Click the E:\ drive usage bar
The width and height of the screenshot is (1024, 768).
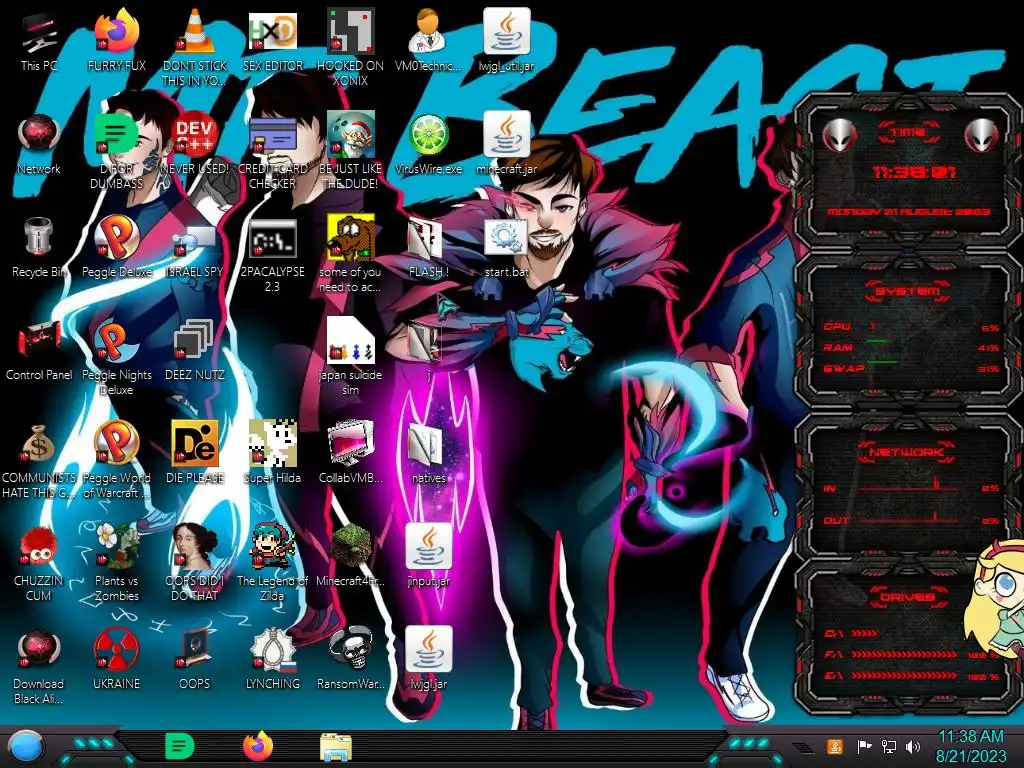pos(904,676)
